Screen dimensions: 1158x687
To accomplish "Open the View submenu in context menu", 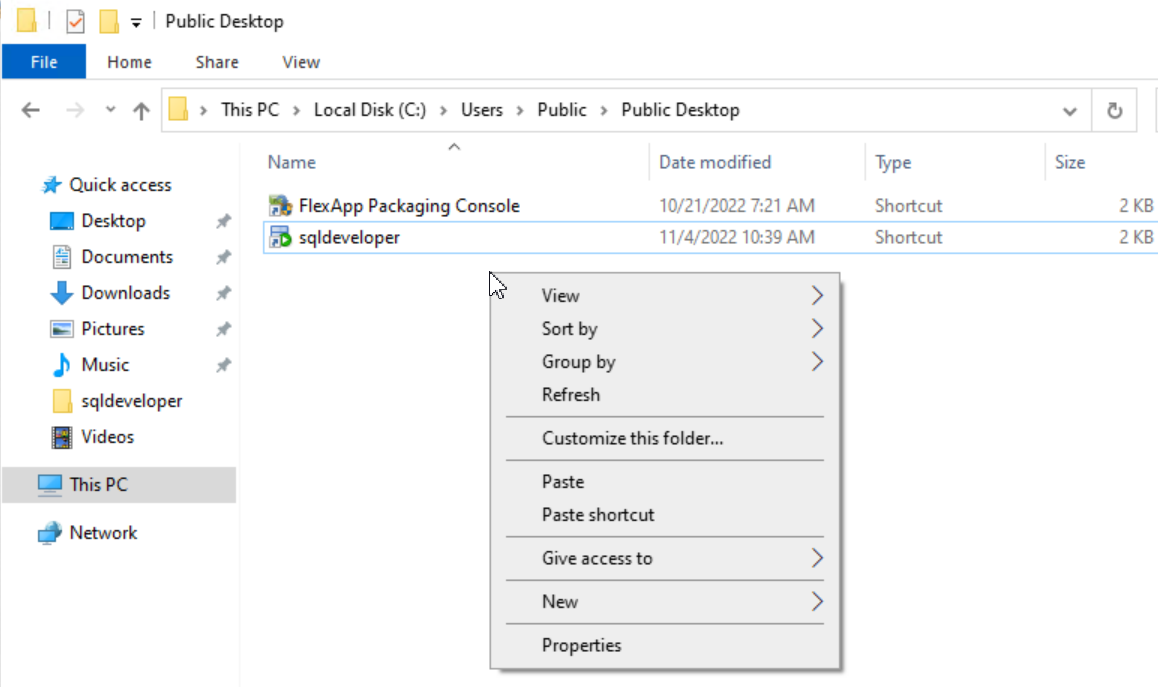I will 665,295.
